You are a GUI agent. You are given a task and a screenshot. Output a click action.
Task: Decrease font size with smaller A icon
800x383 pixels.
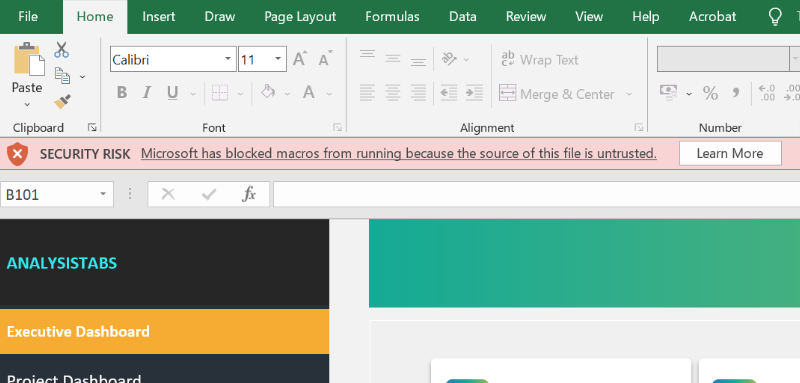(325, 59)
